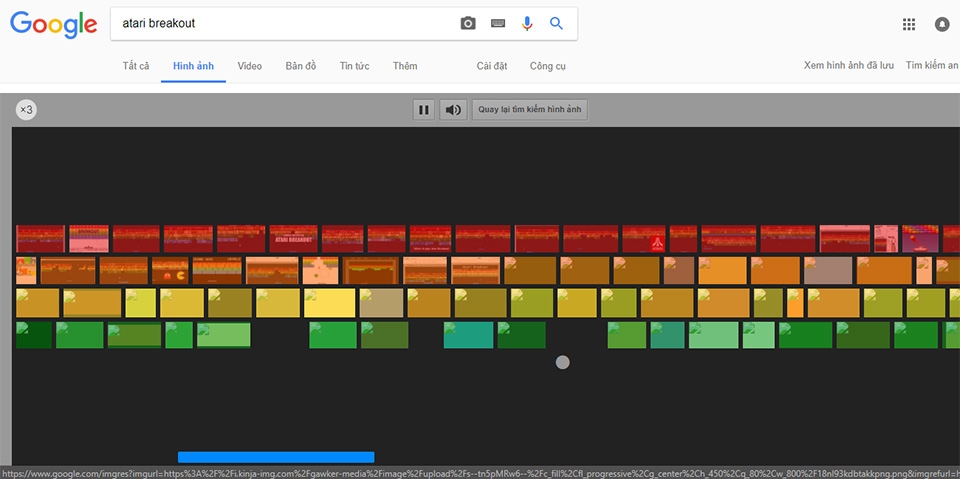Click the Google logo
Image resolution: width=960 pixels, height=479 pixels.
pyautogui.click(x=53, y=25)
